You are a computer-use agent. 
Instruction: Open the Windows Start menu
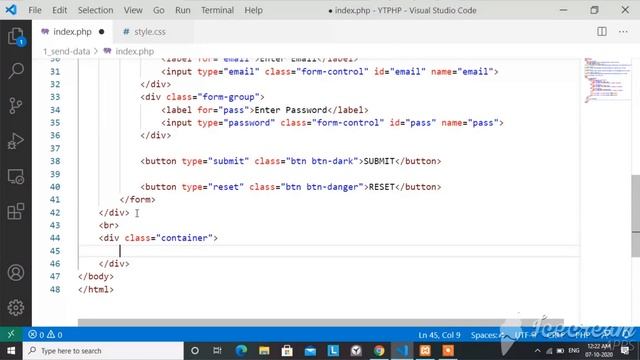[11, 351]
